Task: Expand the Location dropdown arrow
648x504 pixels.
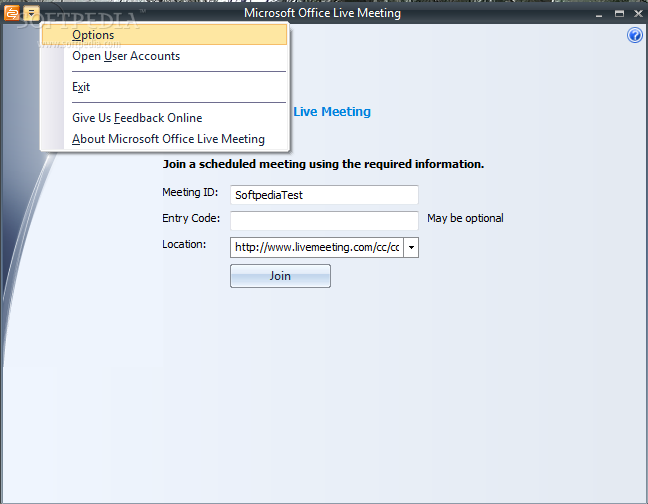Action: pos(411,247)
